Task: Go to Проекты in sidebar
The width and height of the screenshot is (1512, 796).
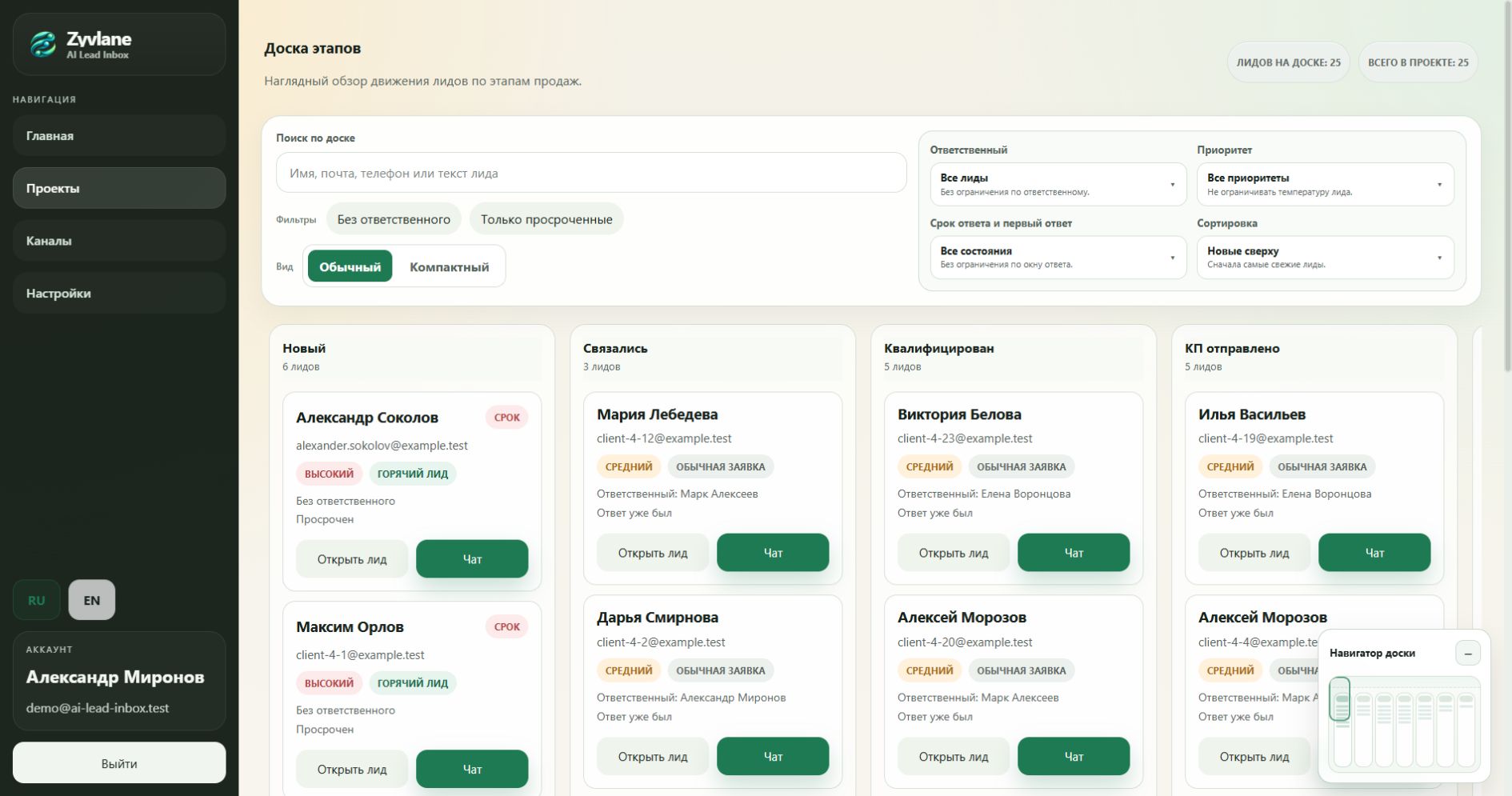Action: (x=119, y=188)
